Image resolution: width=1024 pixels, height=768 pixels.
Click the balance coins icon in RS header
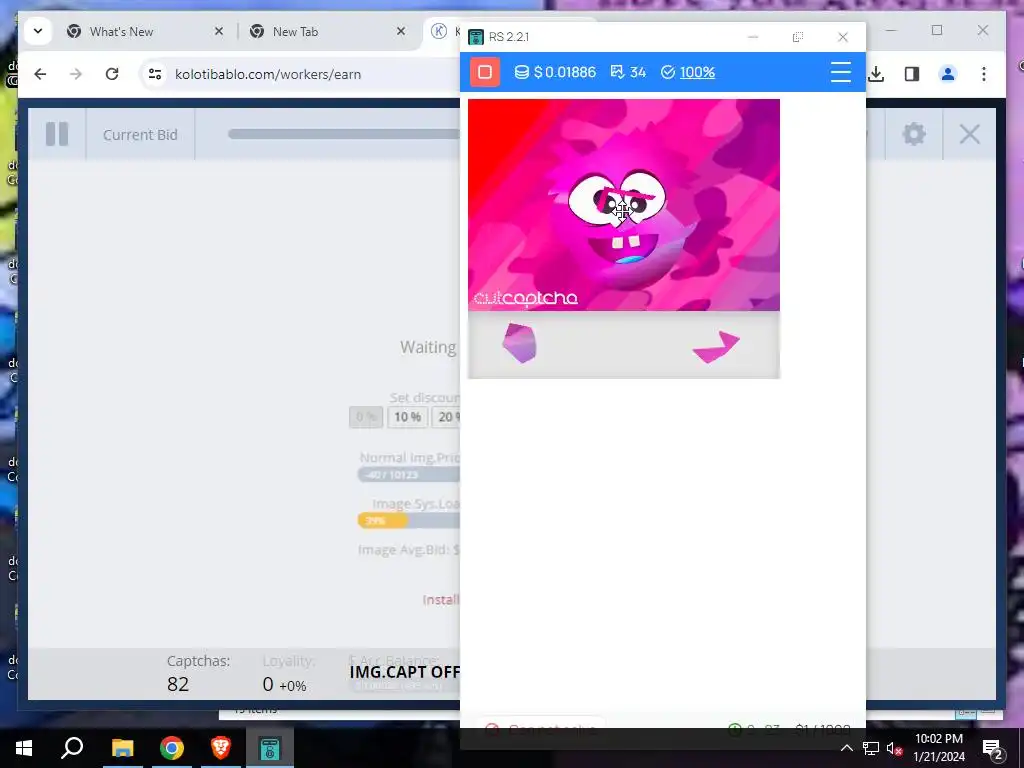(x=521, y=72)
